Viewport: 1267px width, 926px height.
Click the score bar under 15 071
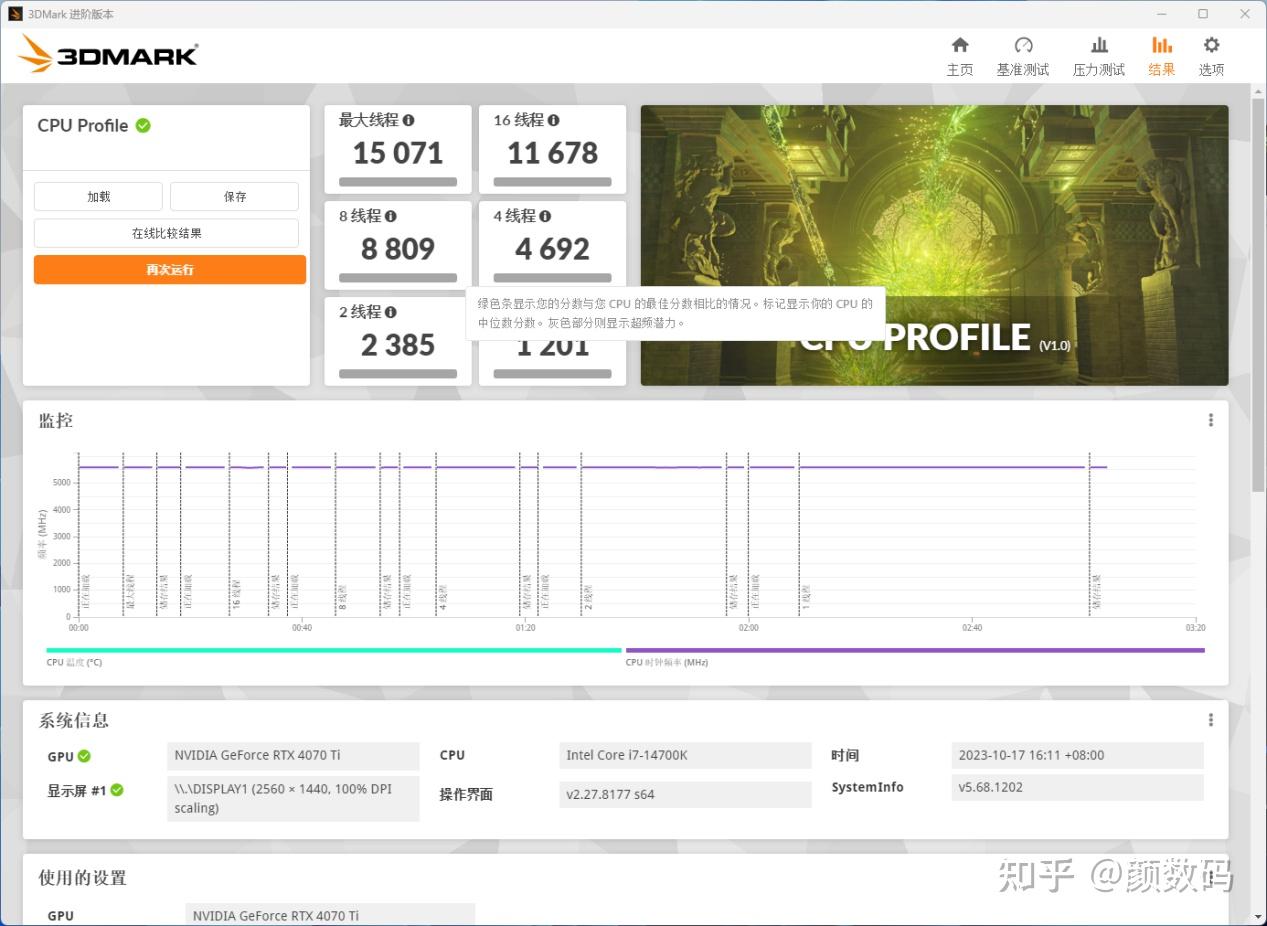397,181
